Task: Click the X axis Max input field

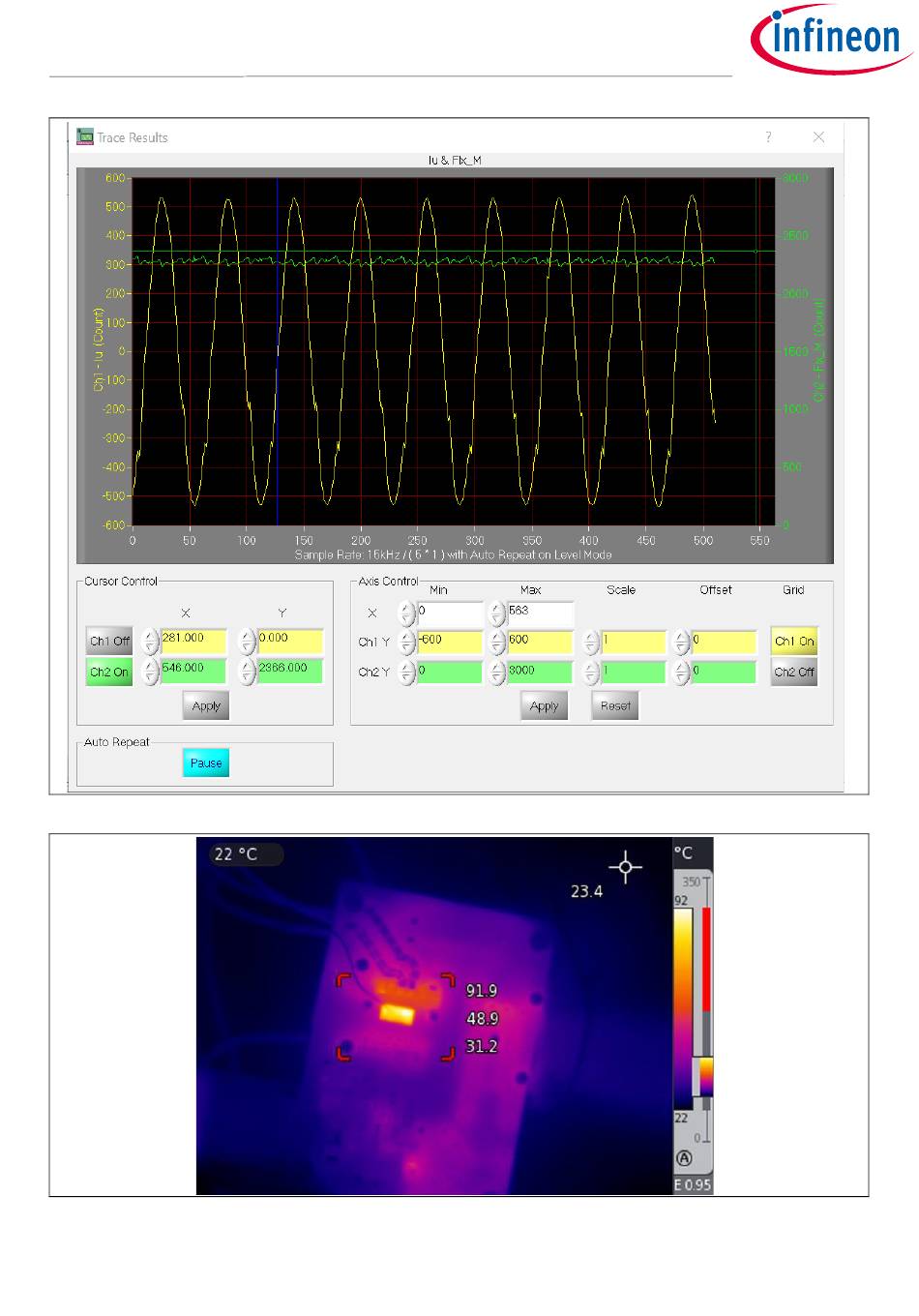Action: pos(540,613)
